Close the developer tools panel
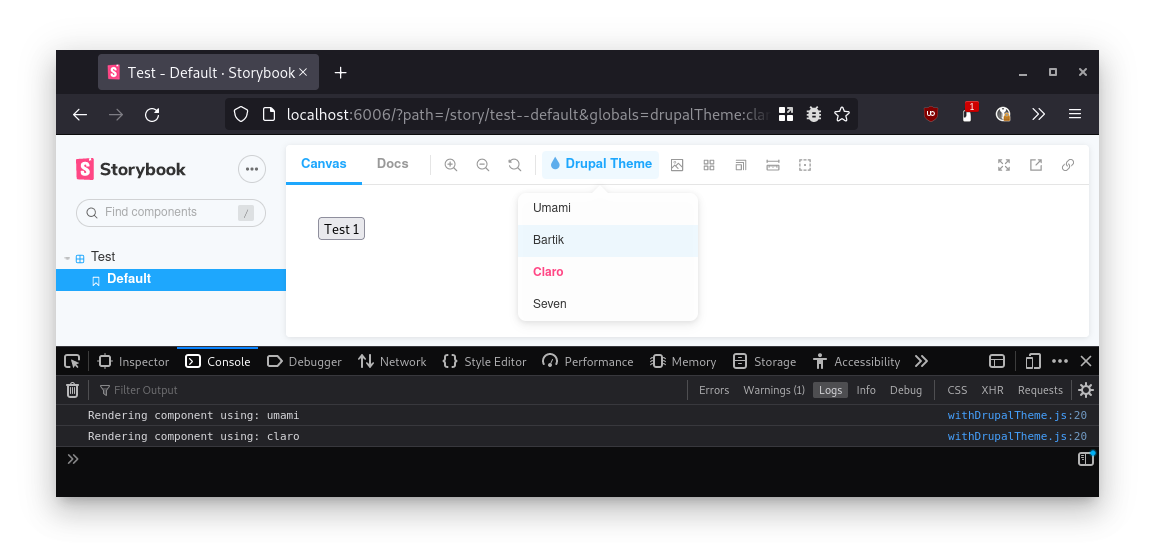This screenshot has width=1155, height=559. (1086, 361)
